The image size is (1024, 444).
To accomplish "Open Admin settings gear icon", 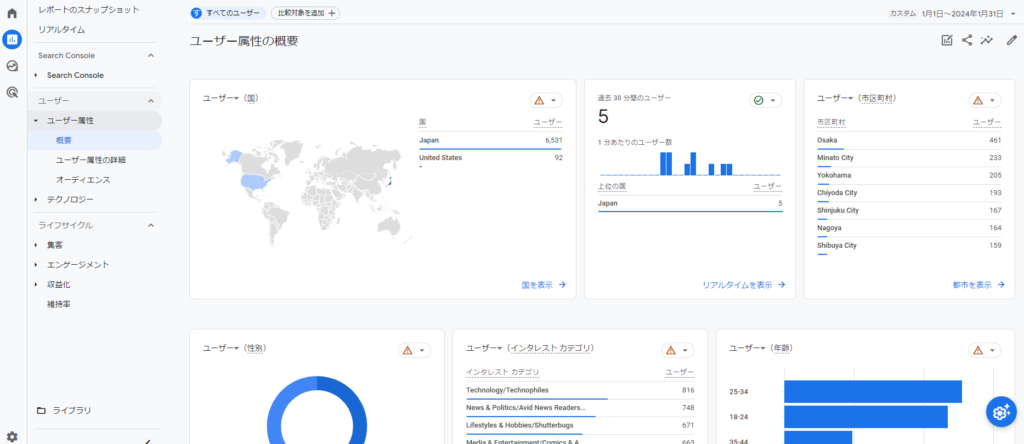I will [x=12, y=436].
